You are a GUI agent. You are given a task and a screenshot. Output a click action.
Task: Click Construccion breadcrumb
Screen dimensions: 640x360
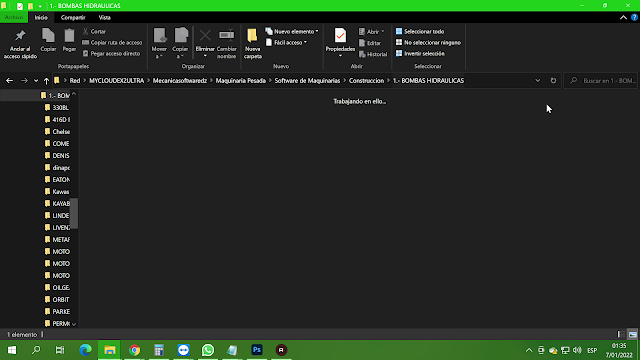366,81
